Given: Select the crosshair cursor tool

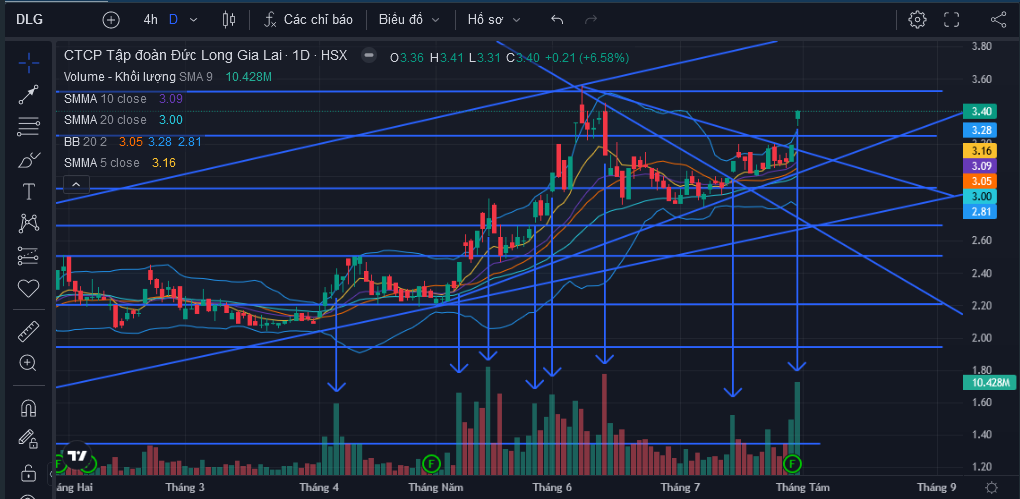Looking at the screenshot, I should (28, 64).
